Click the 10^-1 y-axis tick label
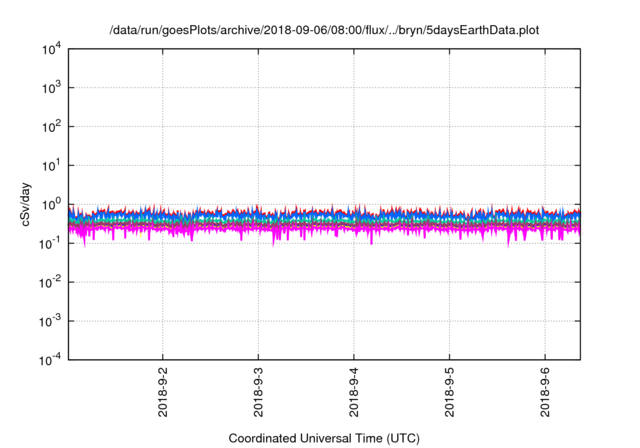This screenshot has height=448, width=640. pyautogui.click(x=51, y=243)
